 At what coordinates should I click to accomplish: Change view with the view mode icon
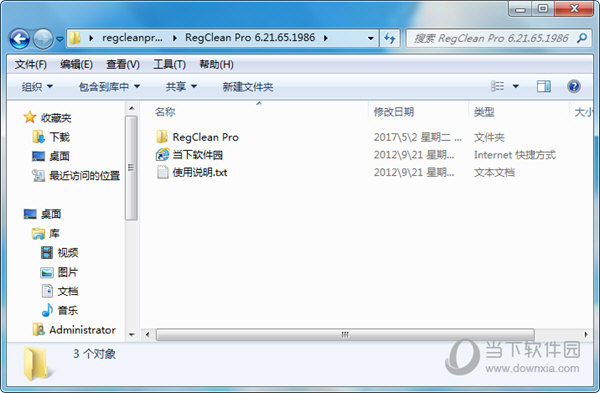coord(497,86)
